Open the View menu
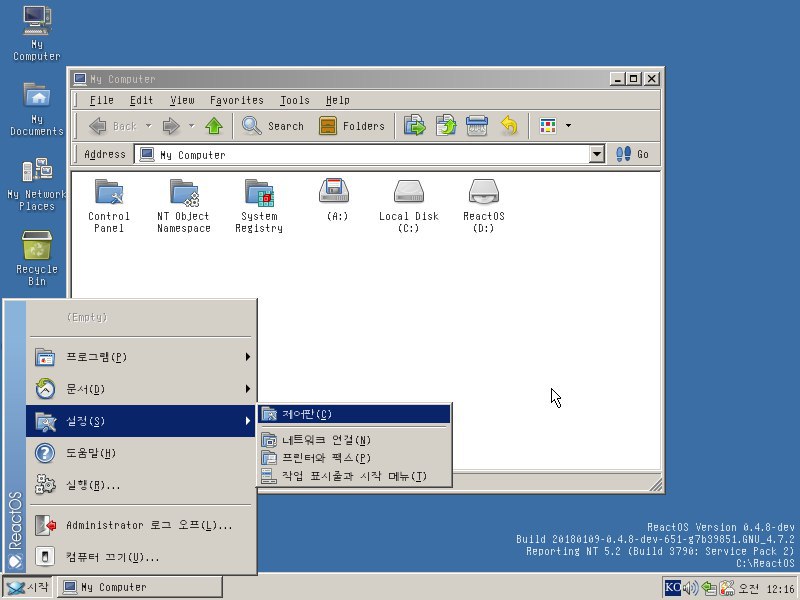The image size is (800, 600). coord(182,100)
